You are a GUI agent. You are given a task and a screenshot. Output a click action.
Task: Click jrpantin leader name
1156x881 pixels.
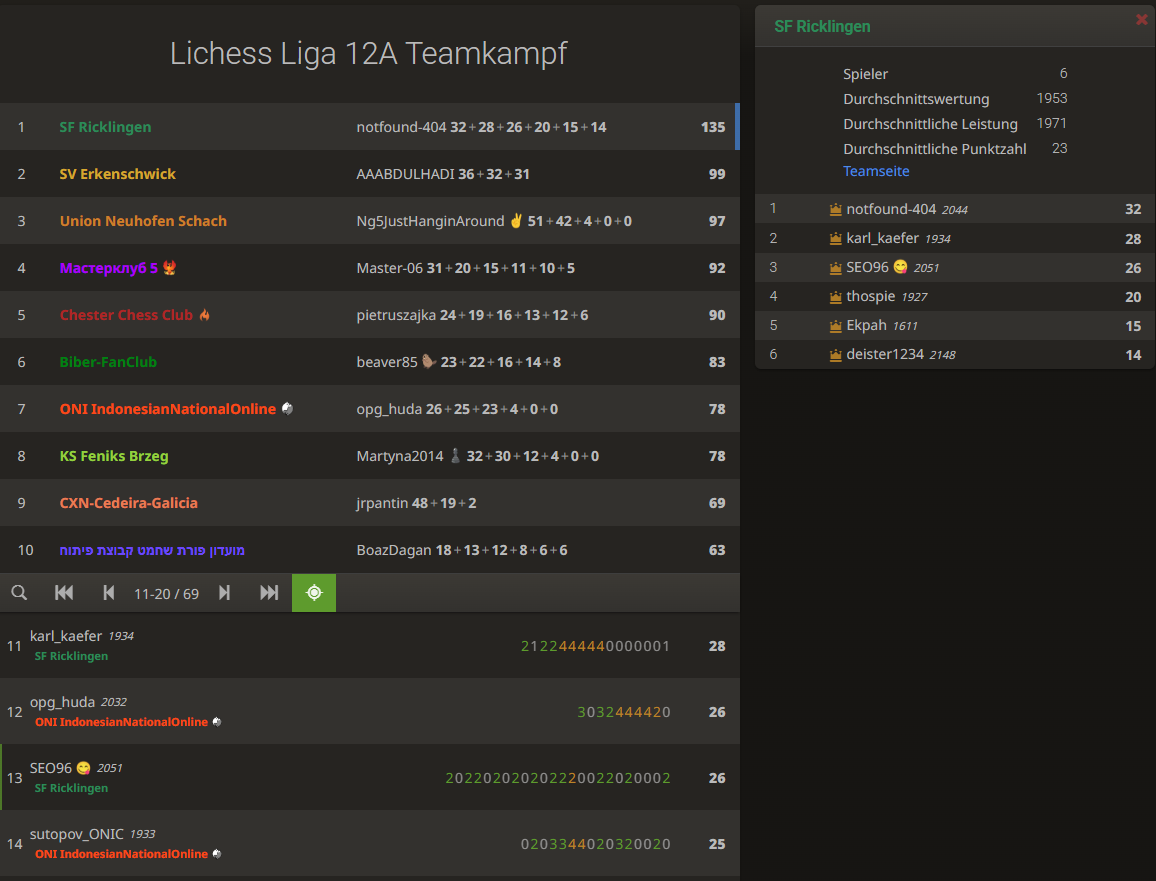tap(382, 503)
